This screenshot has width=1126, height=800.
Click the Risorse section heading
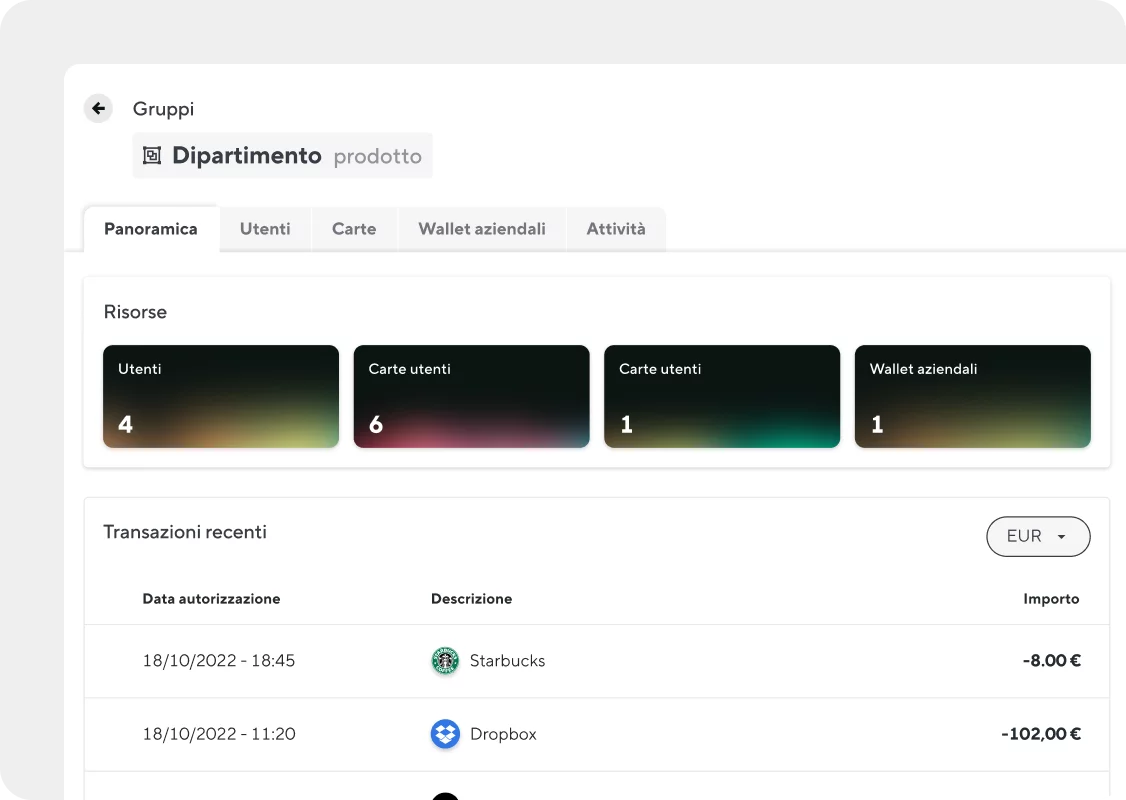click(x=135, y=312)
